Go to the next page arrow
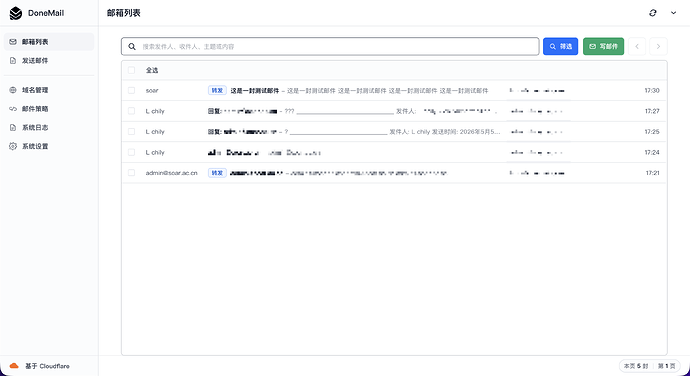The height and width of the screenshot is (376, 690). coord(658,46)
